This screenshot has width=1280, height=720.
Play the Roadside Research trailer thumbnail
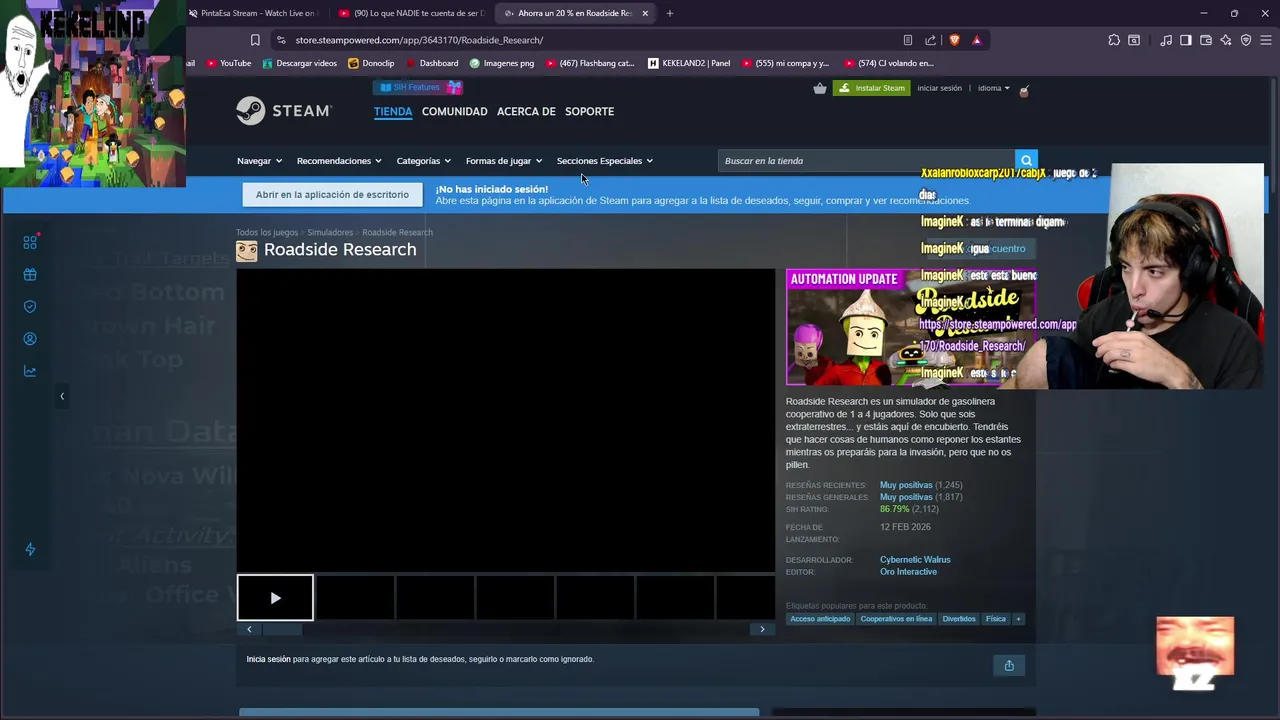275,598
